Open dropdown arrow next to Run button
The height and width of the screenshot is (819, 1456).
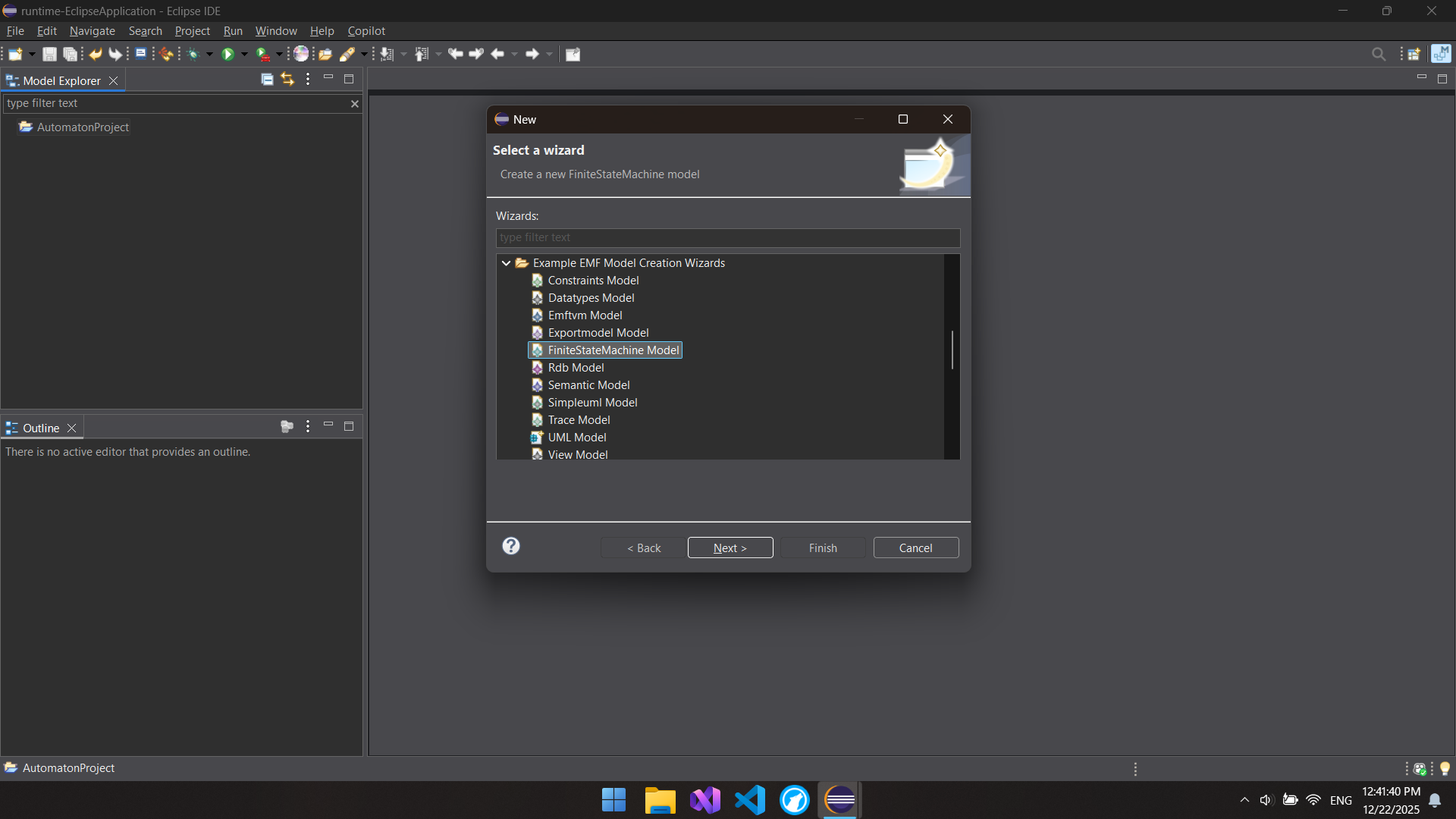[x=244, y=54]
